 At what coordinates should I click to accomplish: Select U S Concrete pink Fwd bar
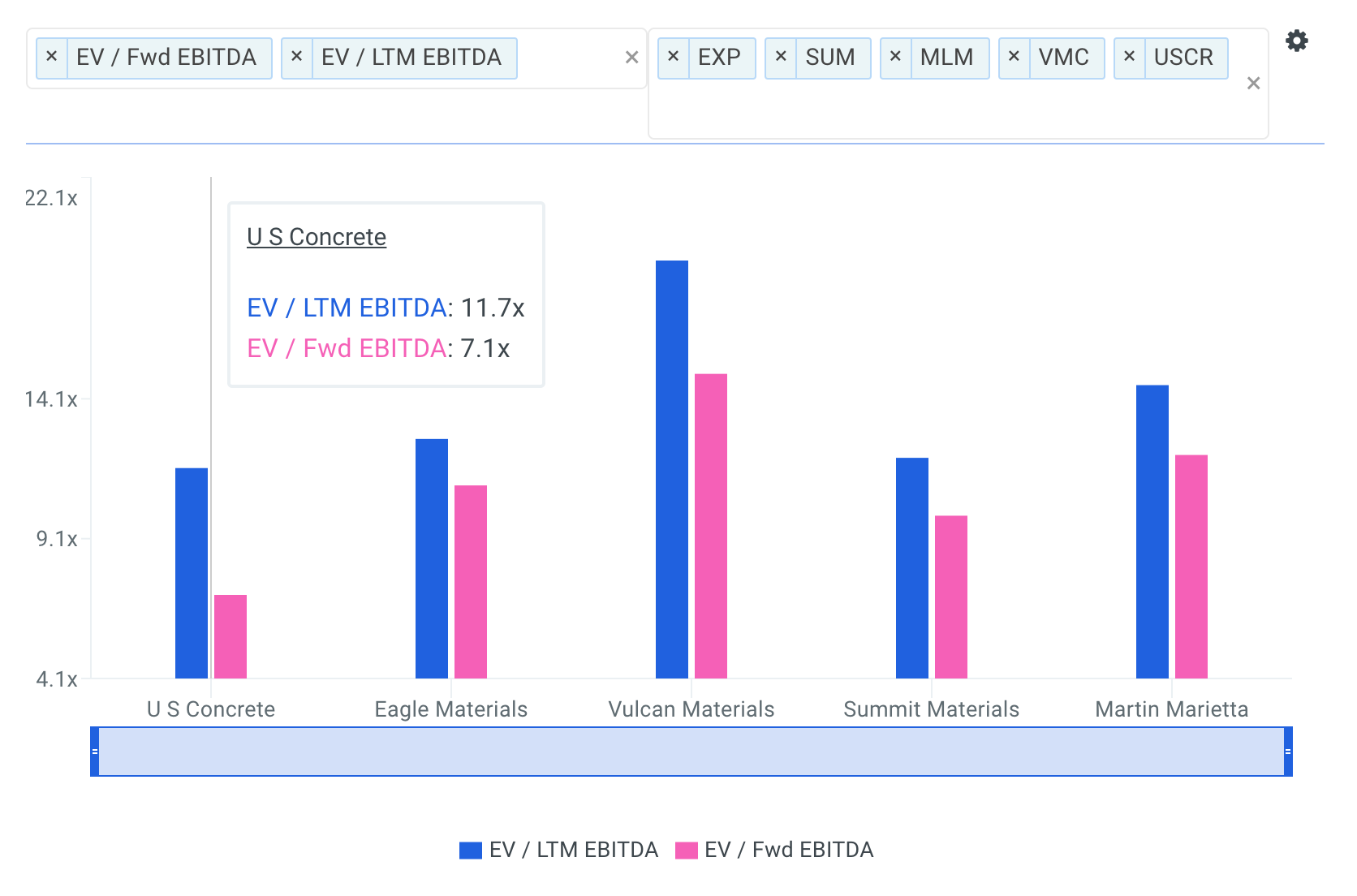(x=230, y=637)
